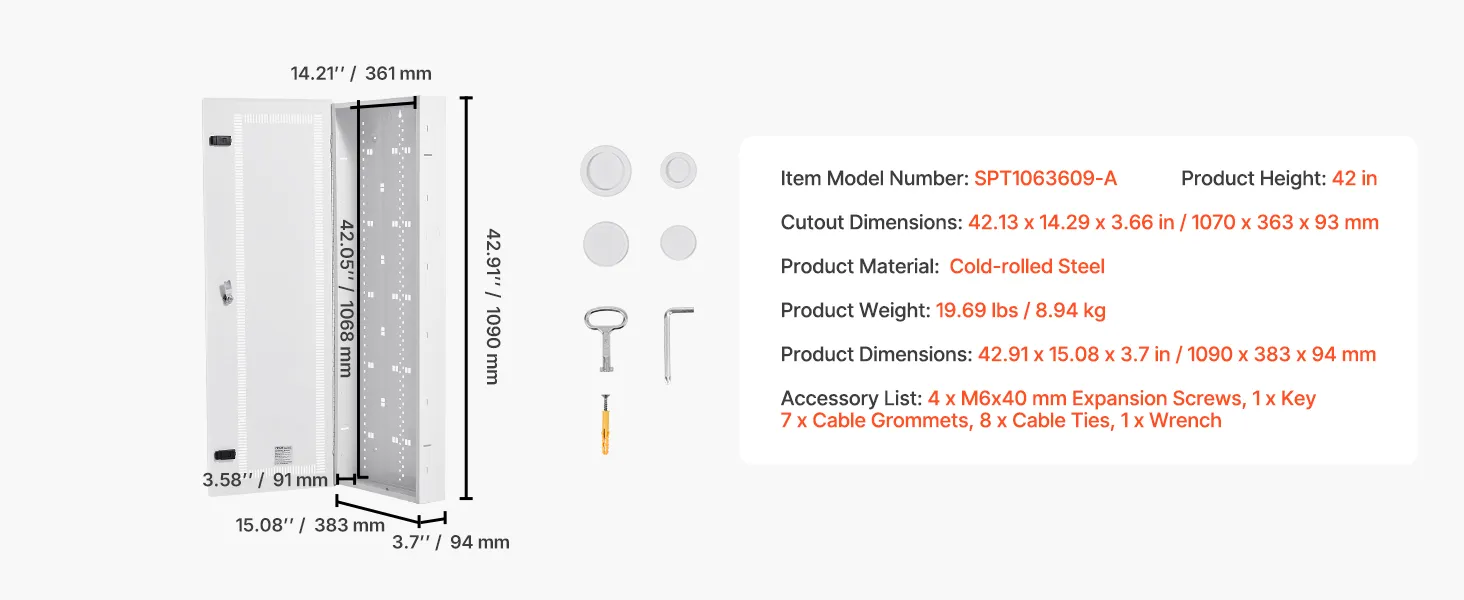Click the Cutout Dimensions value text
Image resolution: width=1464 pixels, height=600 pixels.
click(x=1173, y=222)
